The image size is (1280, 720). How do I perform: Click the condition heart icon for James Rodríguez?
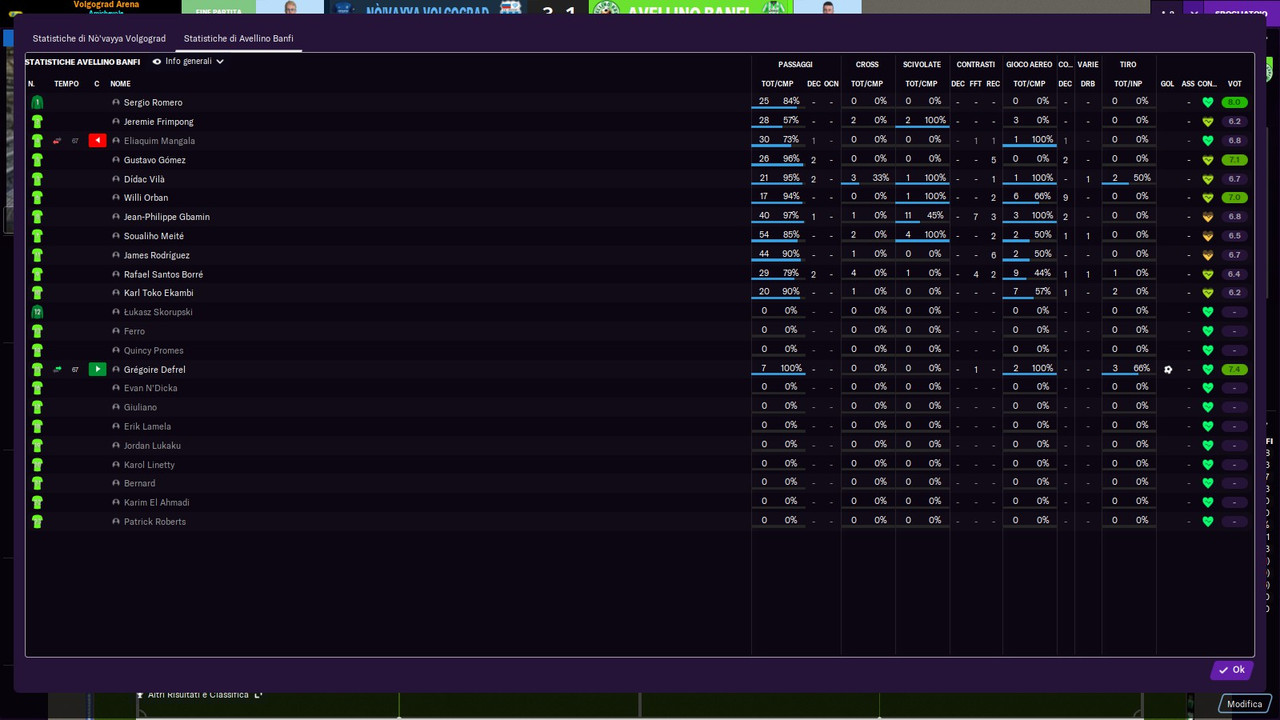(x=1207, y=255)
